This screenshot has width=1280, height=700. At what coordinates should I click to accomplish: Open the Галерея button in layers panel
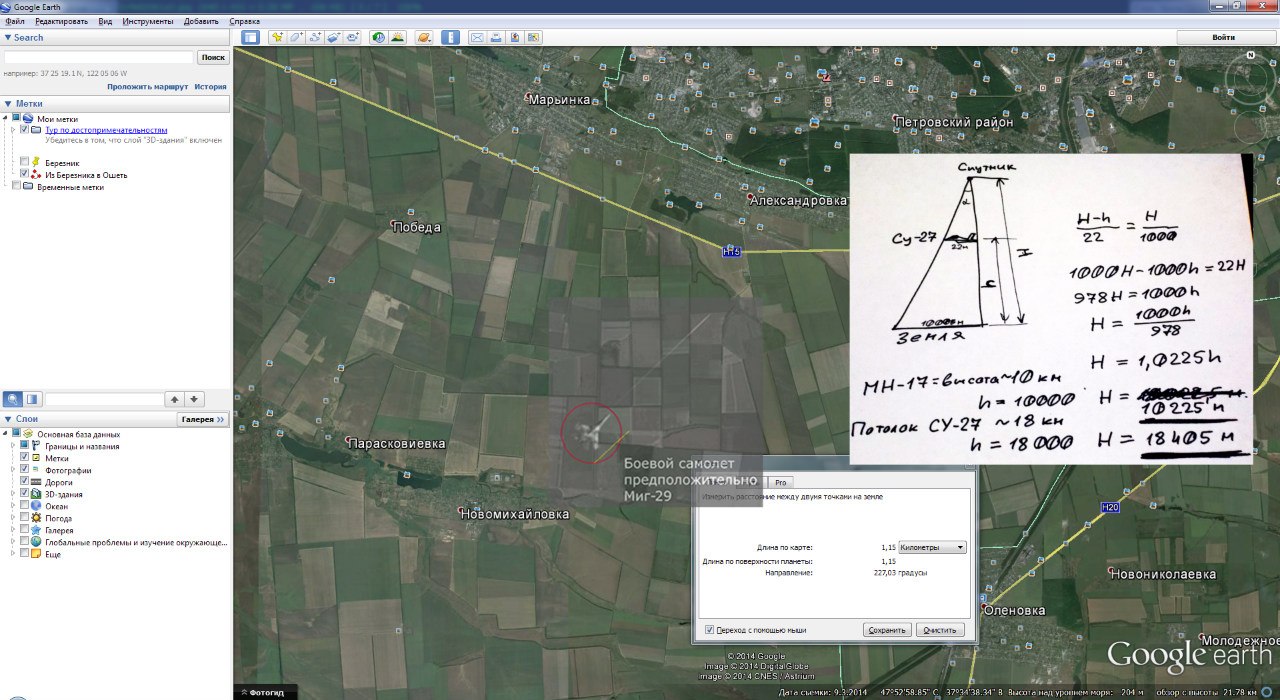(x=203, y=419)
